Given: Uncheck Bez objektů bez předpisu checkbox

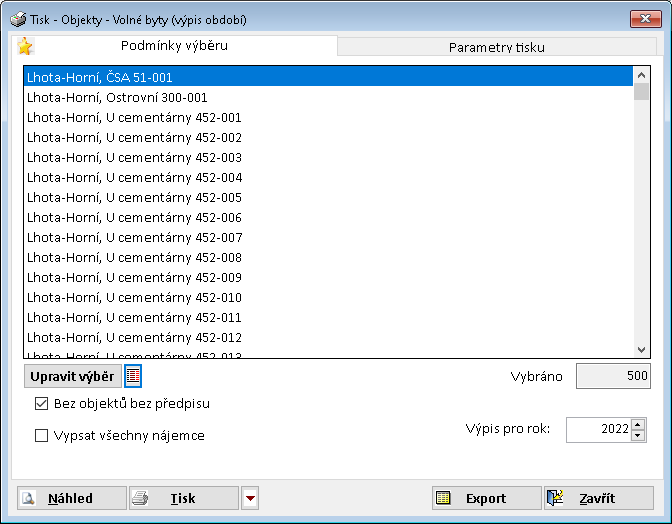Looking at the screenshot, I should [41, 404].
